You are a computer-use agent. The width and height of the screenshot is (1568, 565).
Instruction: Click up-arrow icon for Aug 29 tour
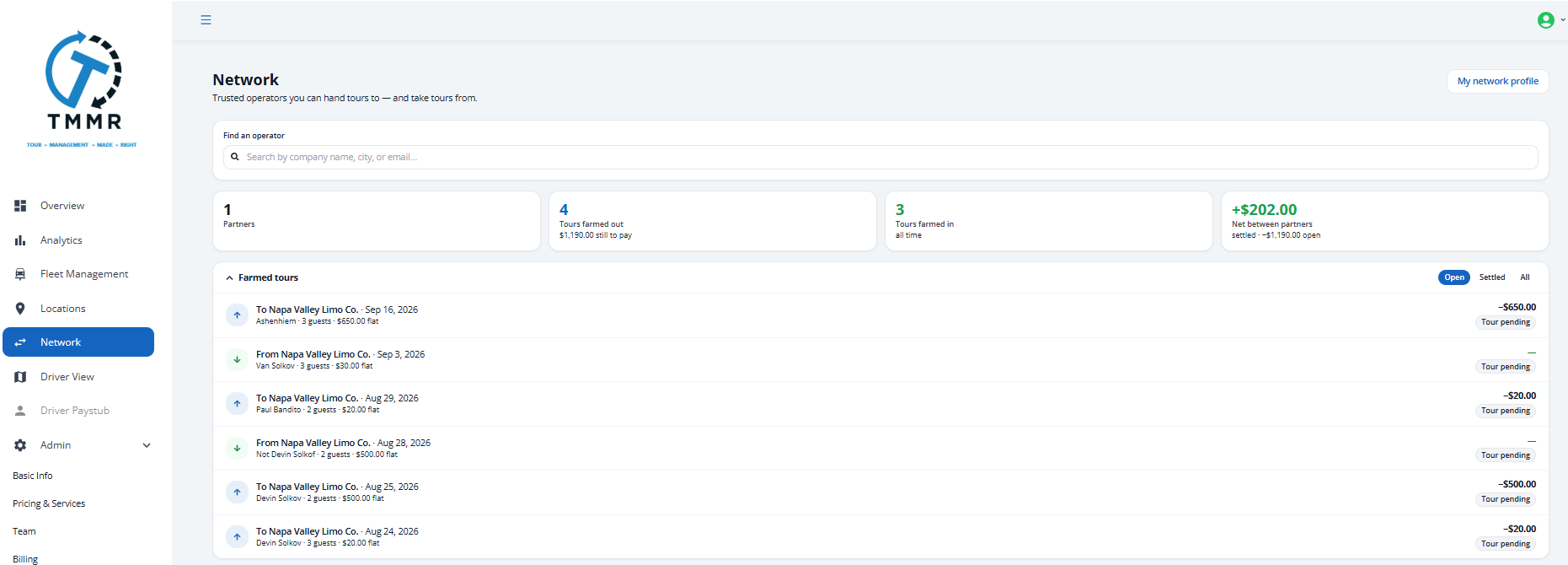point(237,404)
